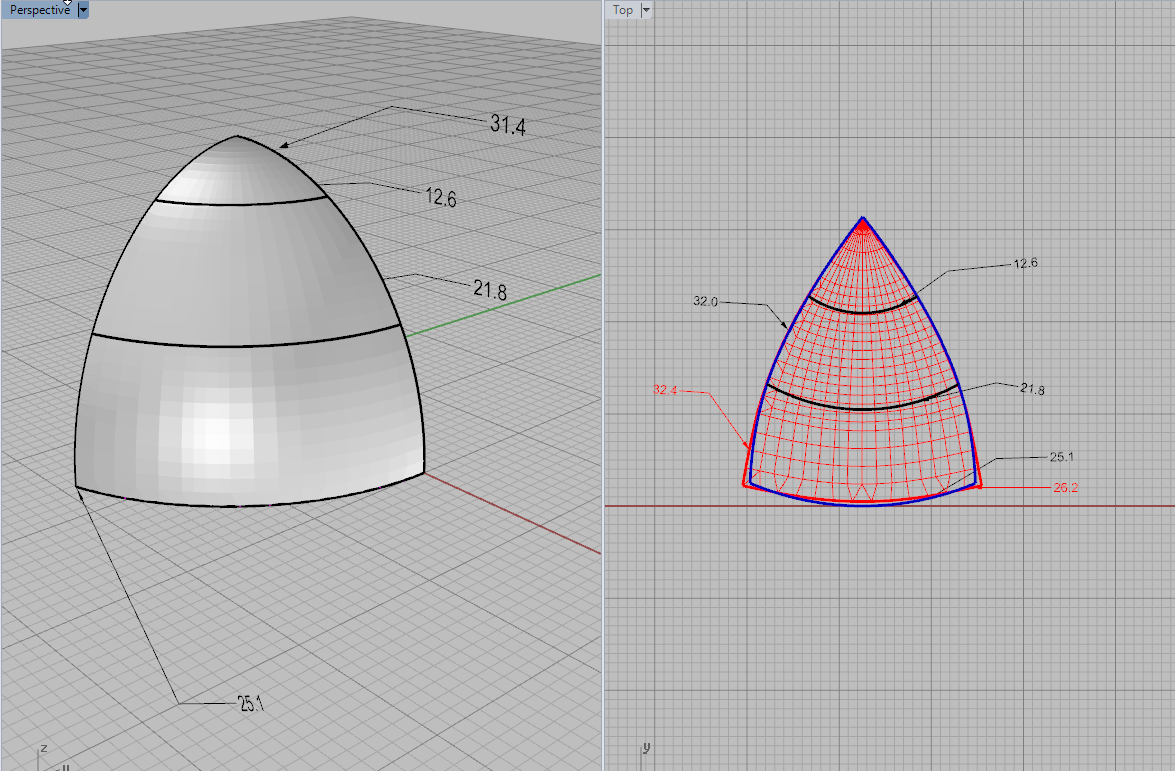The image size is (1175, 771).
Task: Open the Top viewport dropdown arrow
Action: coord(646,9)
